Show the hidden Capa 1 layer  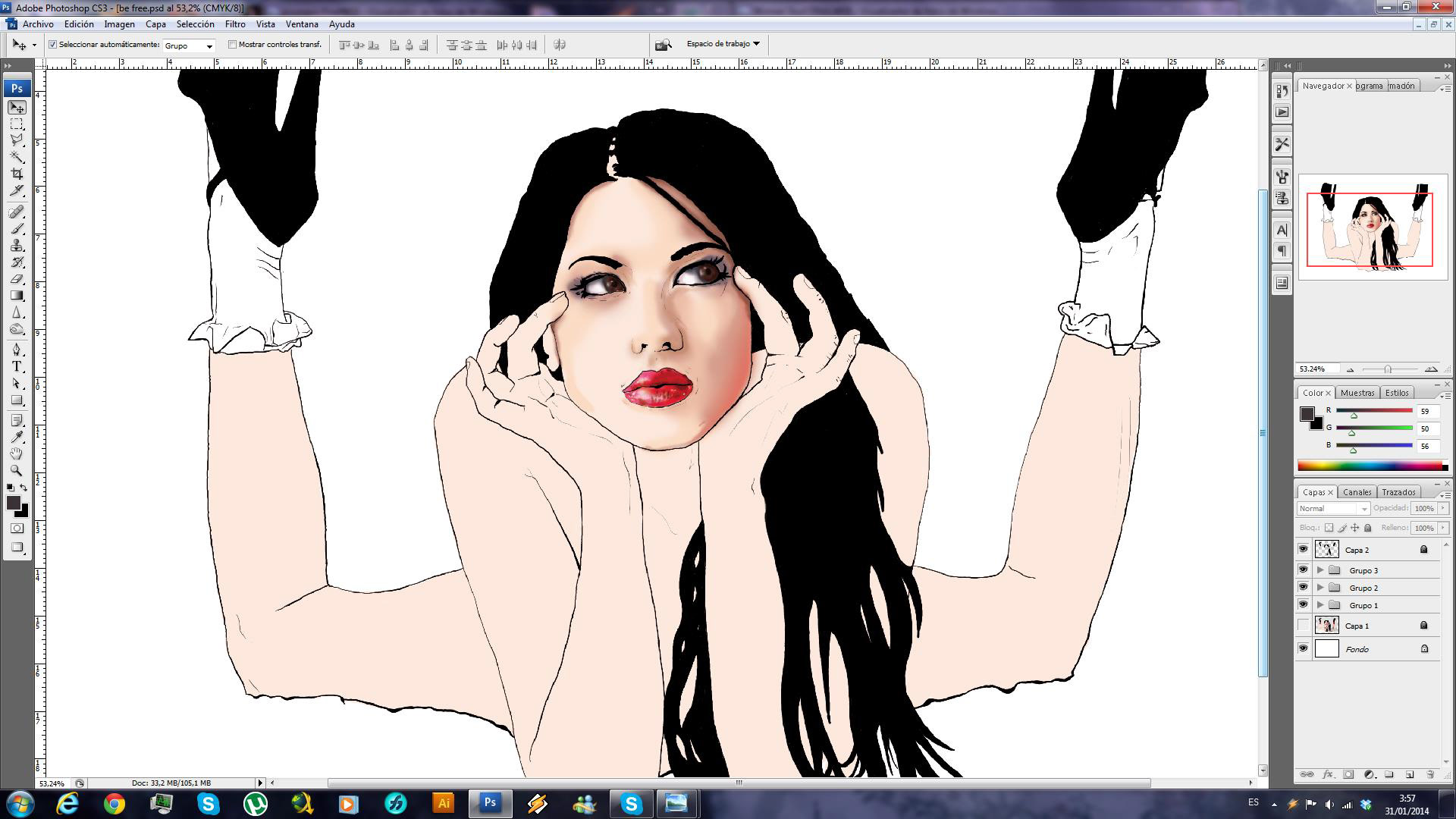click(1303, 626)
